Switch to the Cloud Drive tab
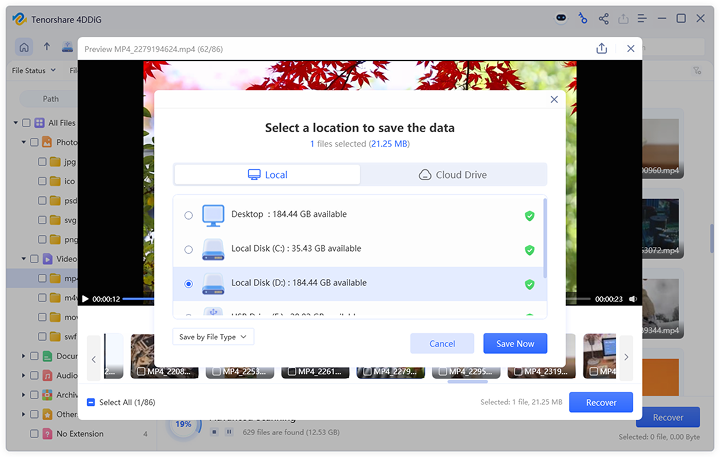This screenshot has width=720, height=457. pyautogui.click(x=453, y=175)
